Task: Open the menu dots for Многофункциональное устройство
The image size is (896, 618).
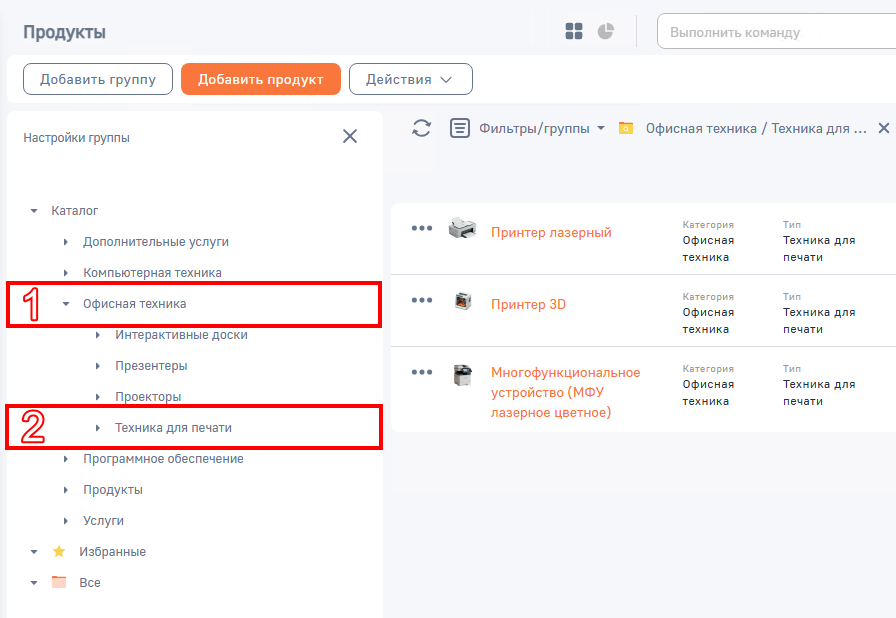Action: point(422,372)
